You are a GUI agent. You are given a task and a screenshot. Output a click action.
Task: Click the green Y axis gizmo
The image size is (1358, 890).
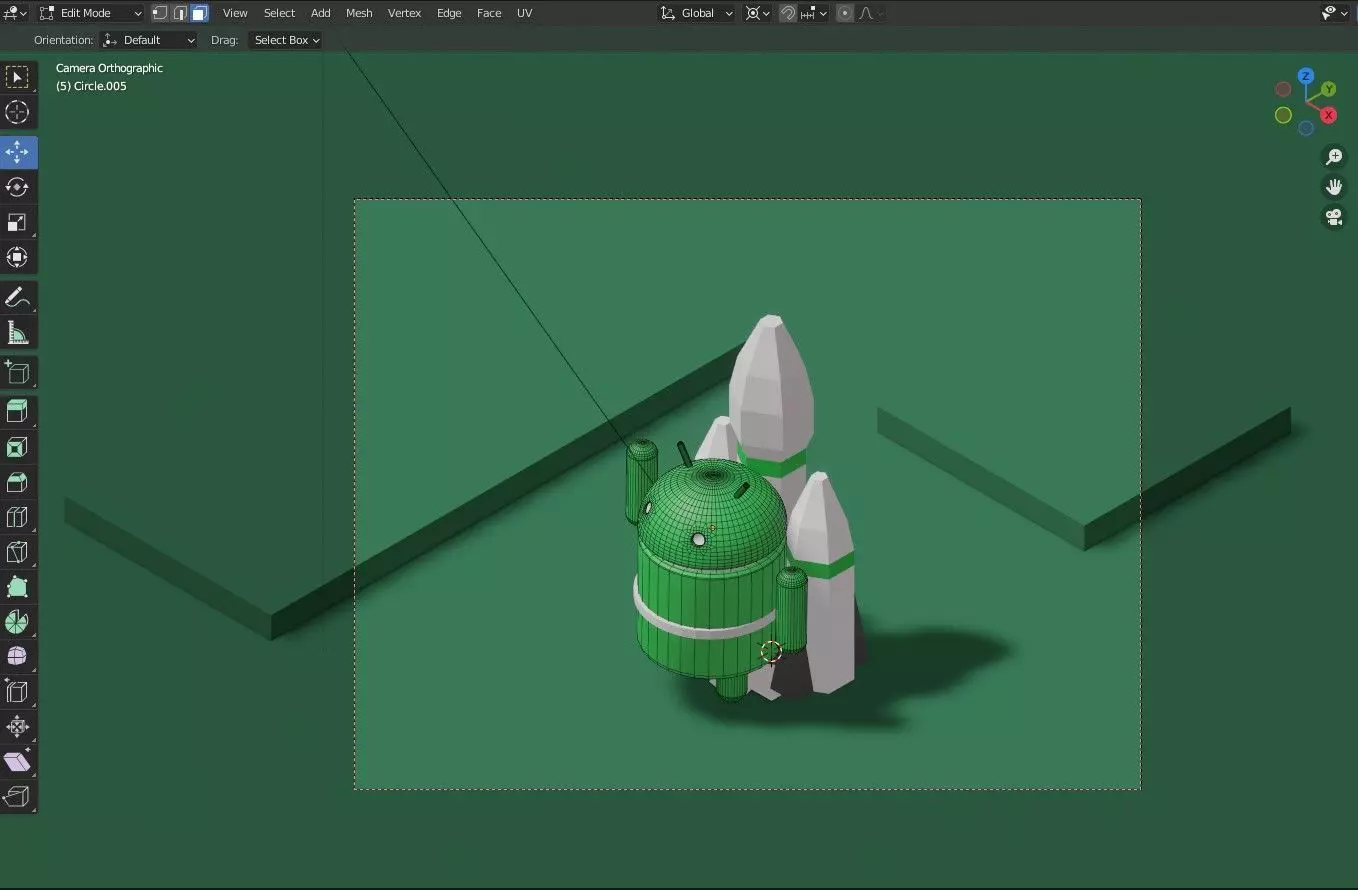click(x=1328, y=89)
